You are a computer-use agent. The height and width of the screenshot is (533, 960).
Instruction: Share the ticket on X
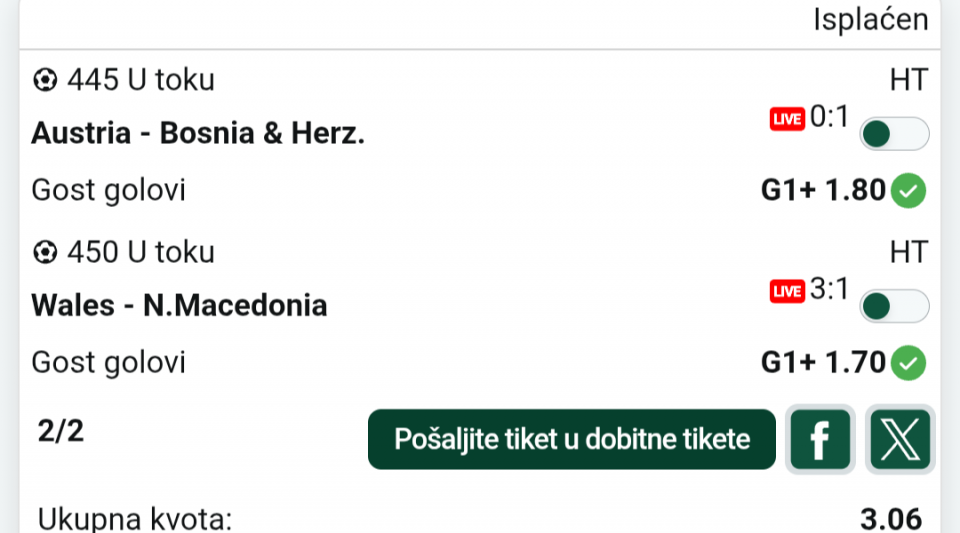click(900, 439)
